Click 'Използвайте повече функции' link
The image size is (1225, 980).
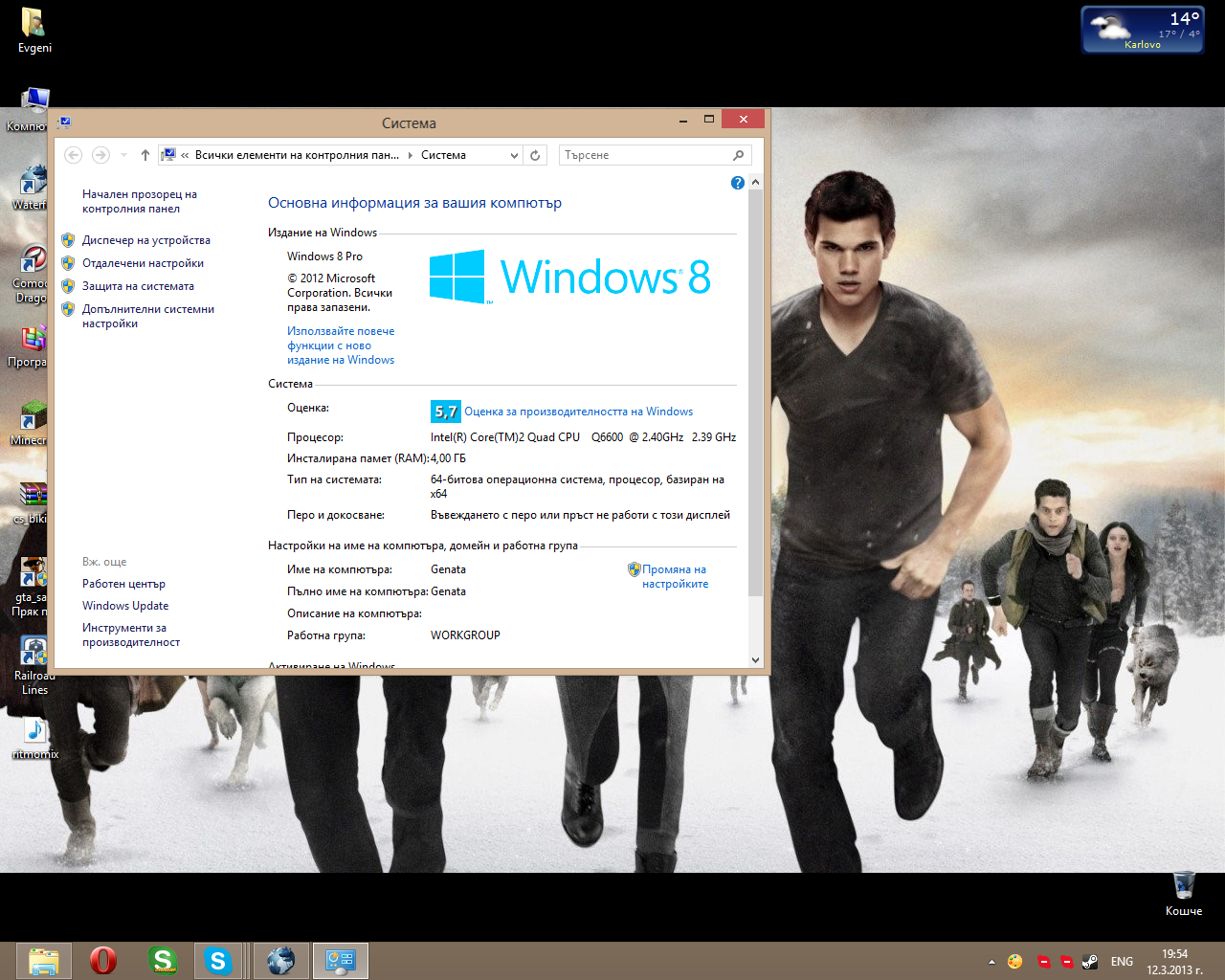click(x=341, y=345)
